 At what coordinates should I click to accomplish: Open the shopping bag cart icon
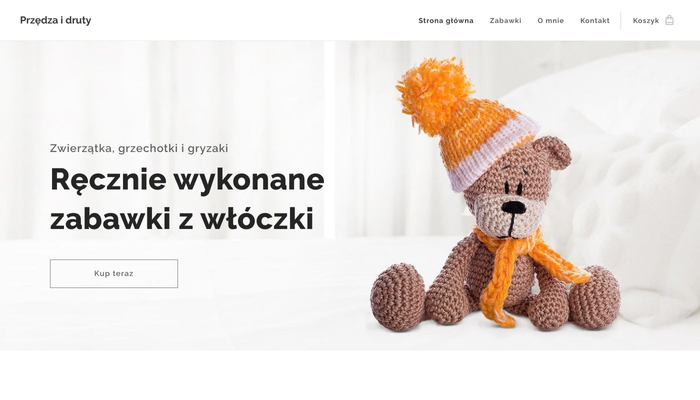click(669, 20)
